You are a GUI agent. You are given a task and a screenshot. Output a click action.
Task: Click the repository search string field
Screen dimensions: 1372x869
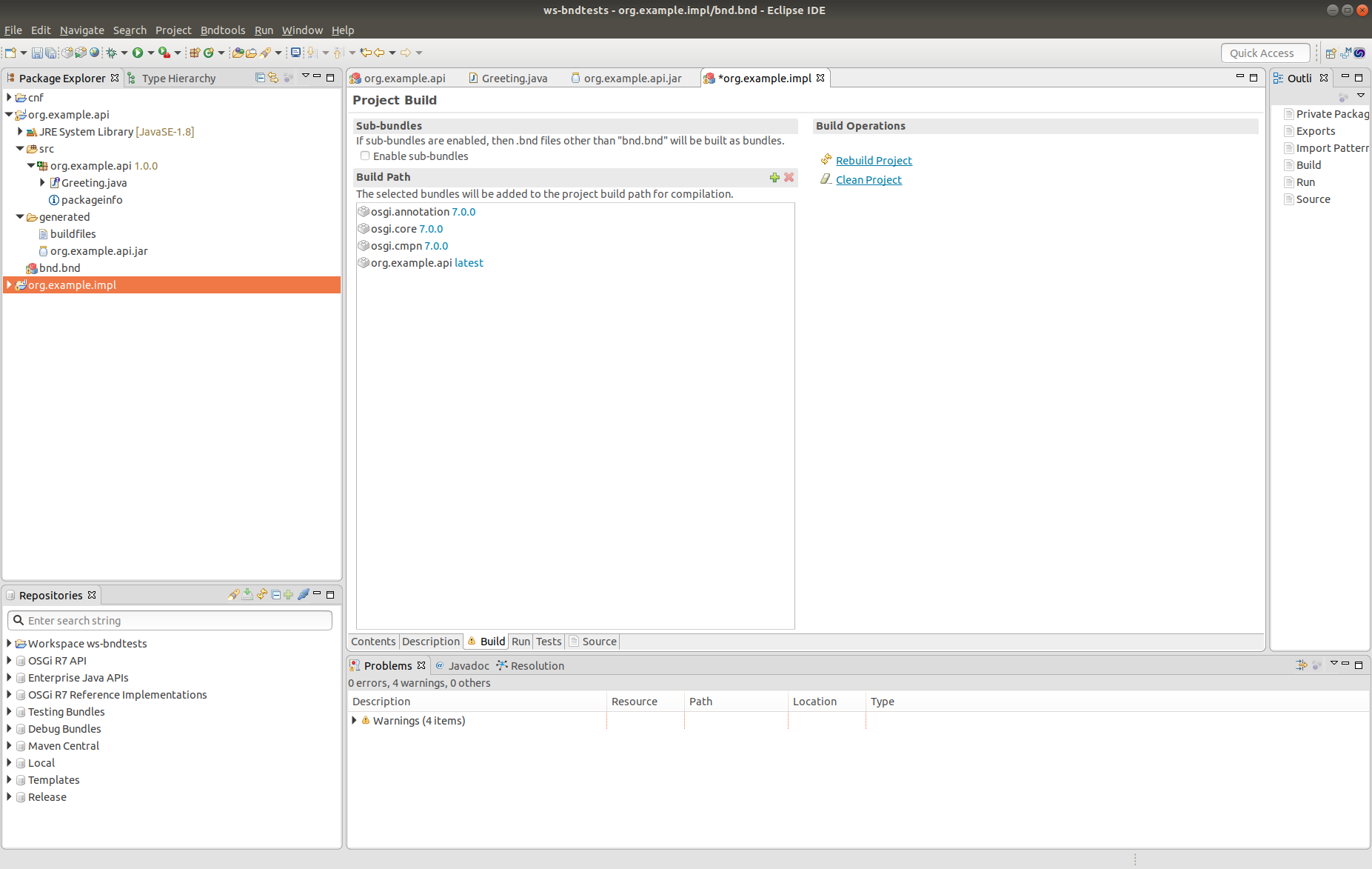(170, 620)
